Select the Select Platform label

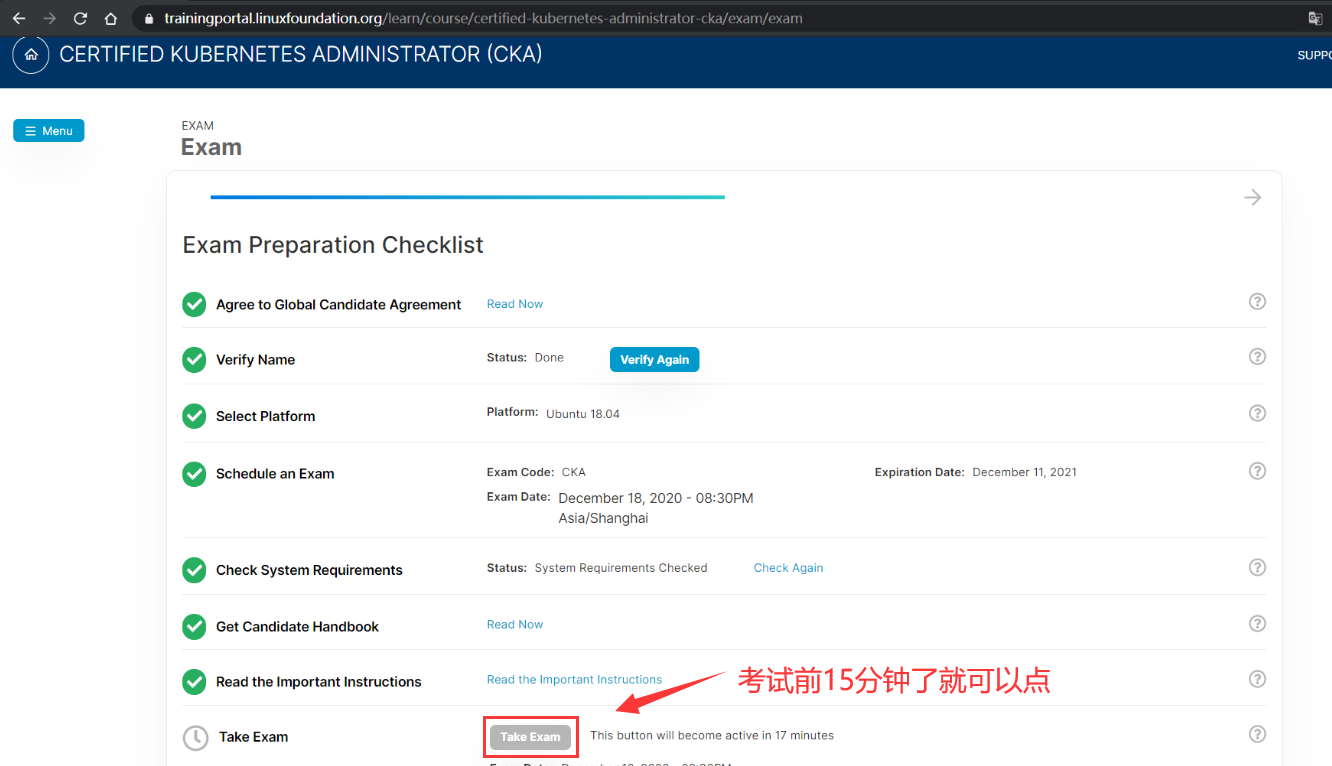[266, 416]
